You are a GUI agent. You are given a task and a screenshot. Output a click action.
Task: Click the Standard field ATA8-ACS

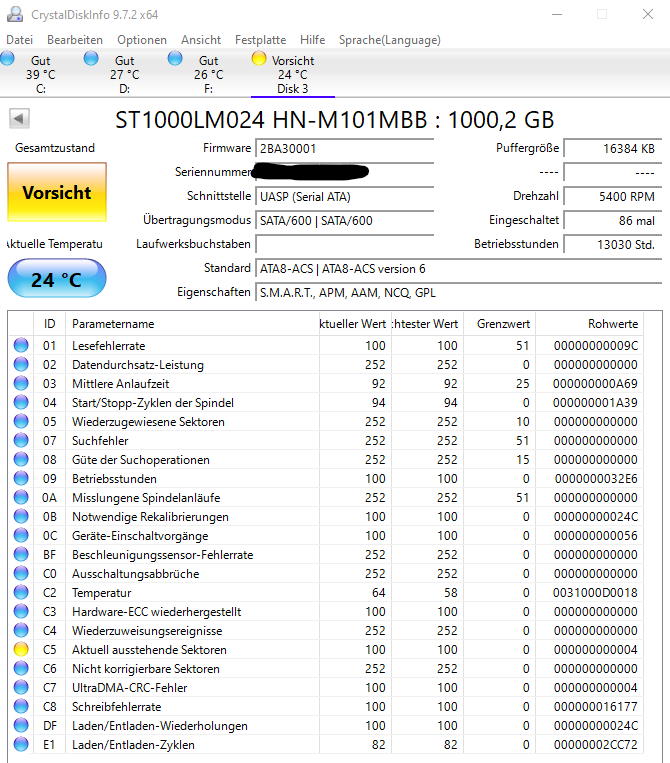[458, 269]
